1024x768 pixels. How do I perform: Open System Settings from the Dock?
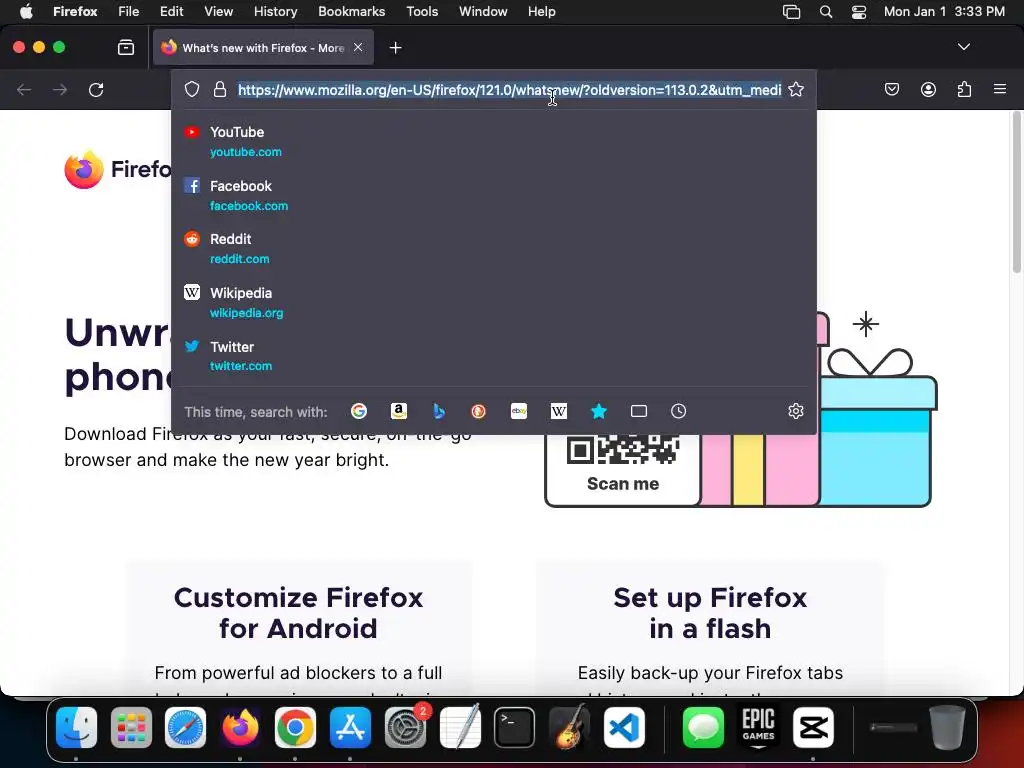click(406, 727)
